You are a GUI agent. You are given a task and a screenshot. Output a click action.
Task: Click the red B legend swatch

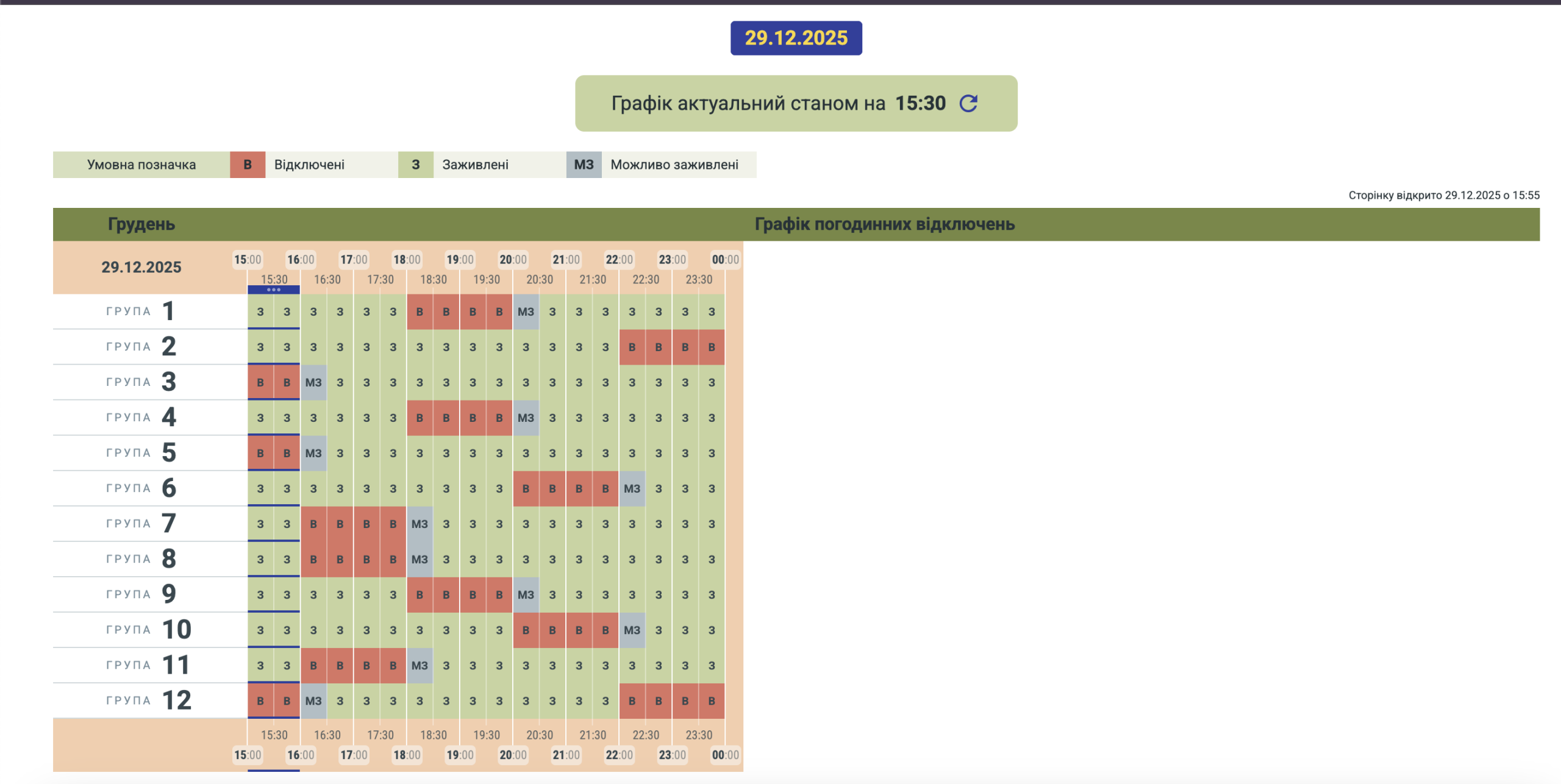[x=248, y=165]
